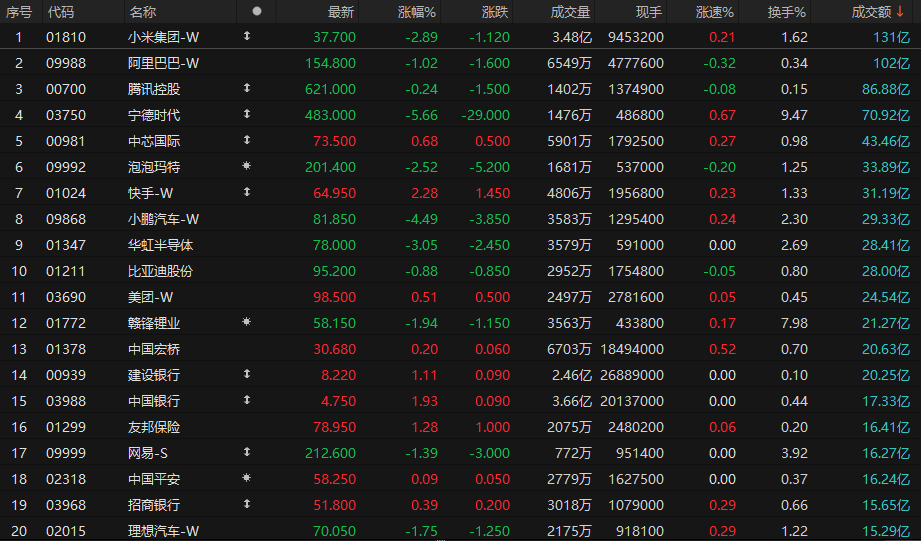
Task: Select stock name 比亚迪股份
Action: [160, 271]
